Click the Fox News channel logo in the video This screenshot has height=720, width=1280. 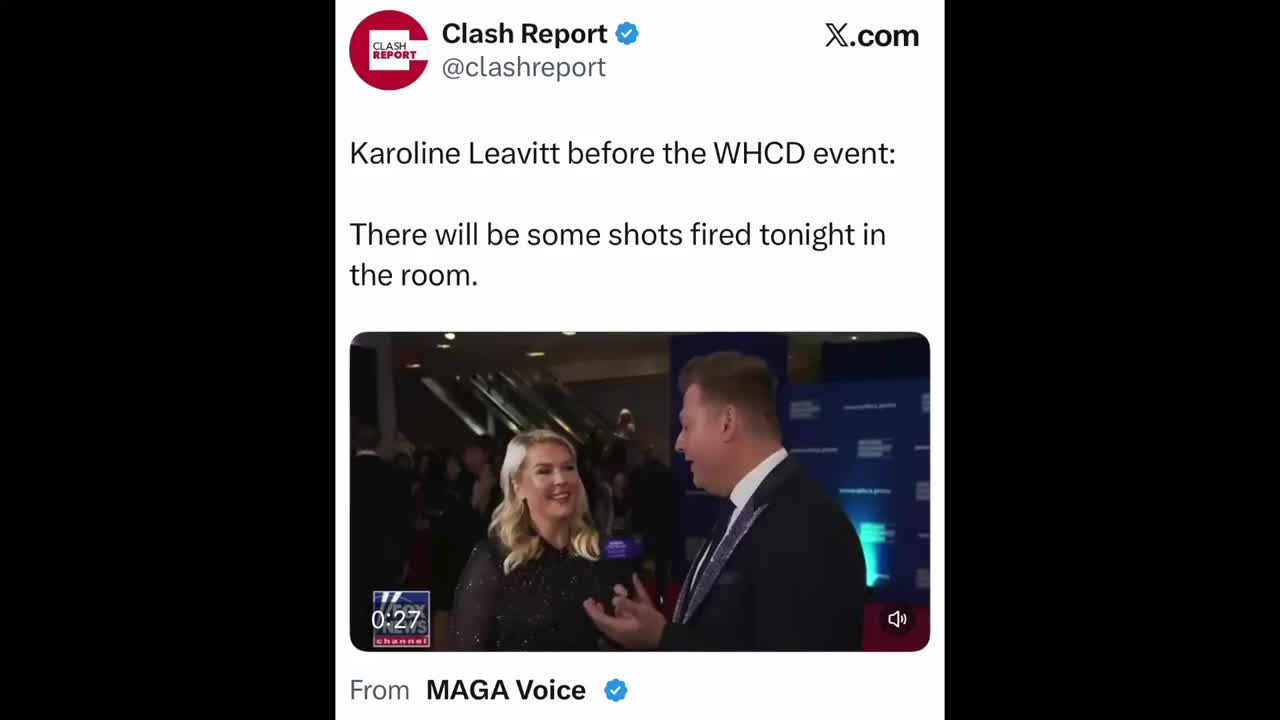401,619
